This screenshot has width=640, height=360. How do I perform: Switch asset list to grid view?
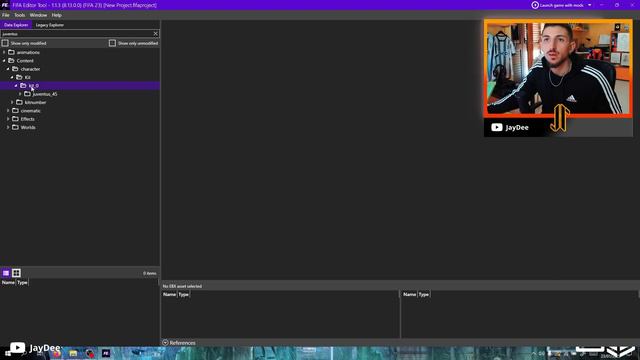tap(16, 273)
